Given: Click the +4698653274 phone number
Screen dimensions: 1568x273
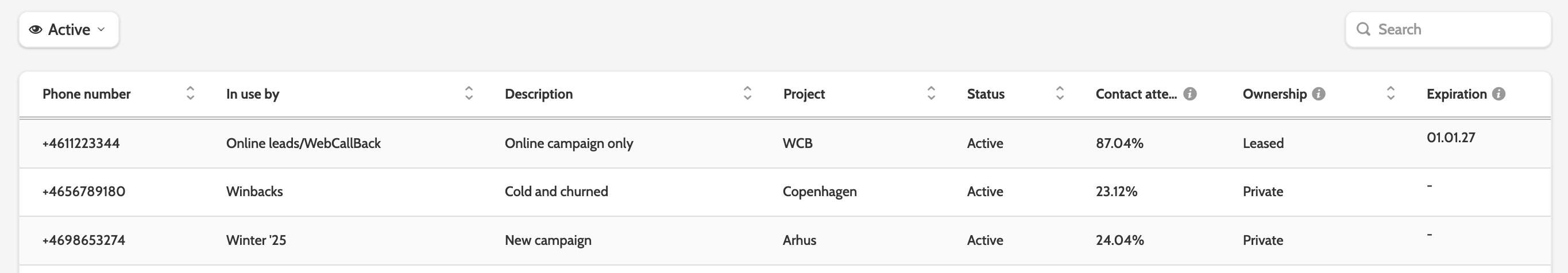Looking at the screenshot, I should (83, 240).
